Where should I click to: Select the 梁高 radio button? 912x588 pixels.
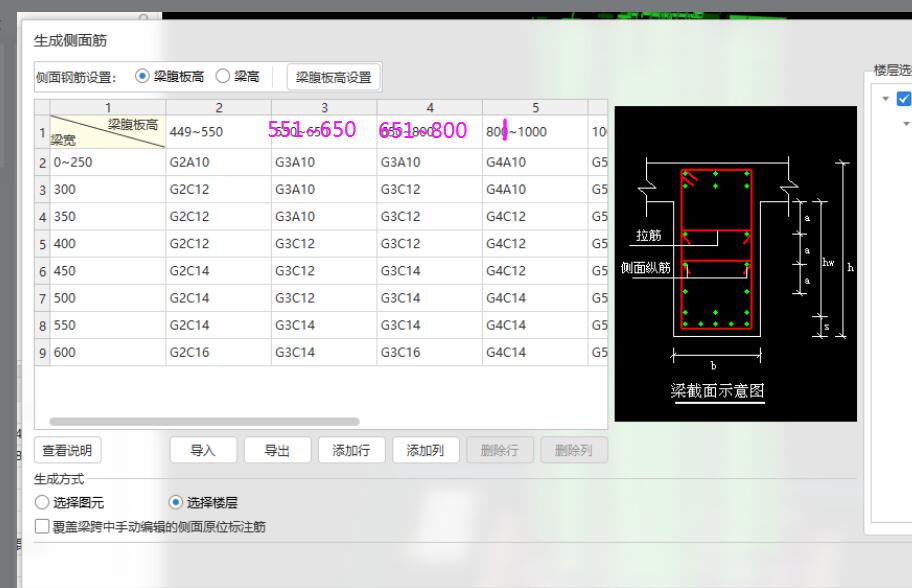222,76
